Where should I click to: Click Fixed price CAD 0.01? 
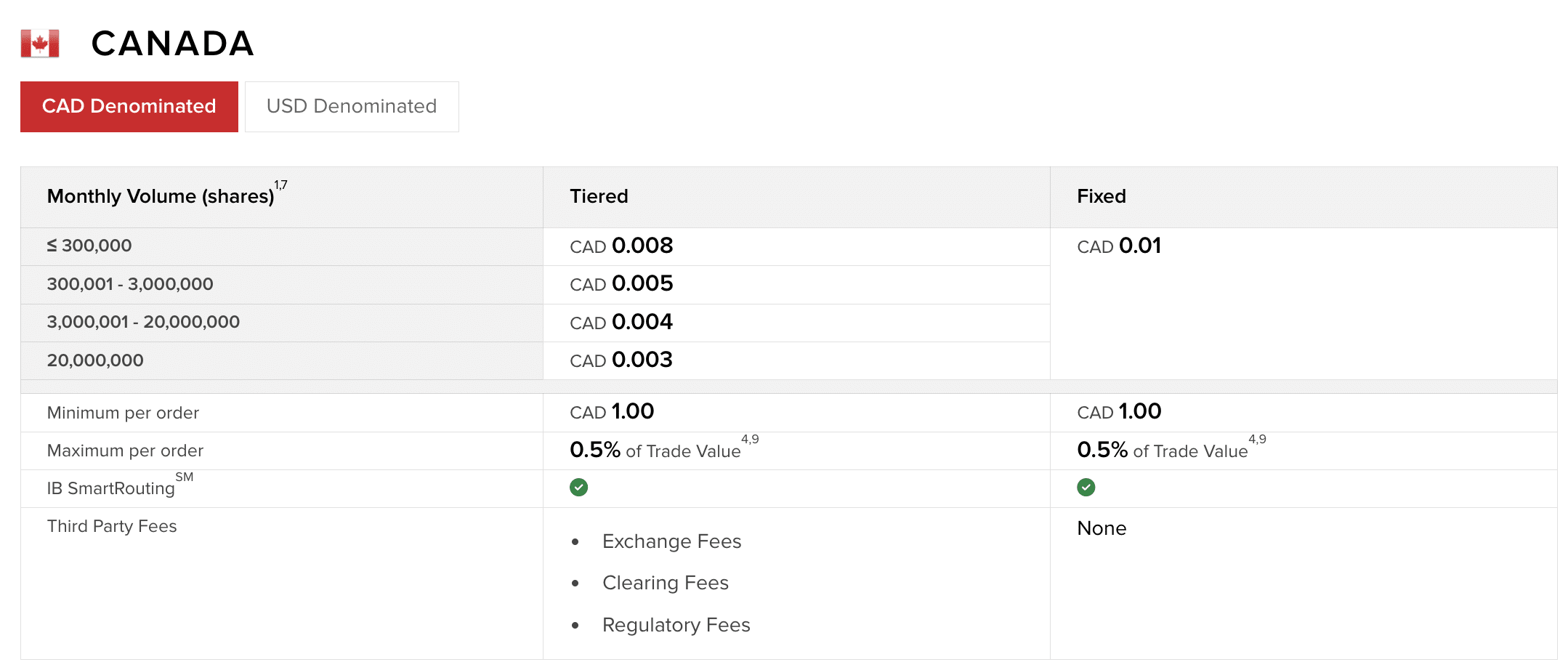pyautogui.click(x=1119, y=246)
